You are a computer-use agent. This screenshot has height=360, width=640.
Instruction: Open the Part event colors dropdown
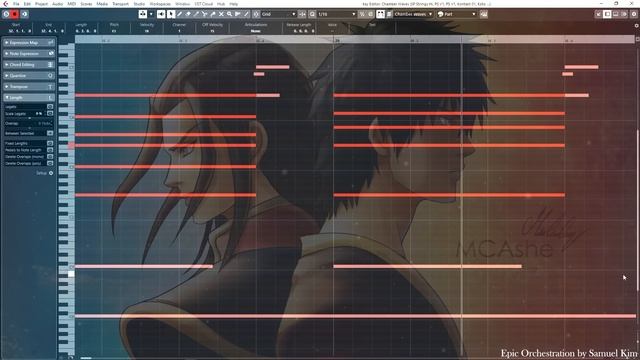click(457, 14)
